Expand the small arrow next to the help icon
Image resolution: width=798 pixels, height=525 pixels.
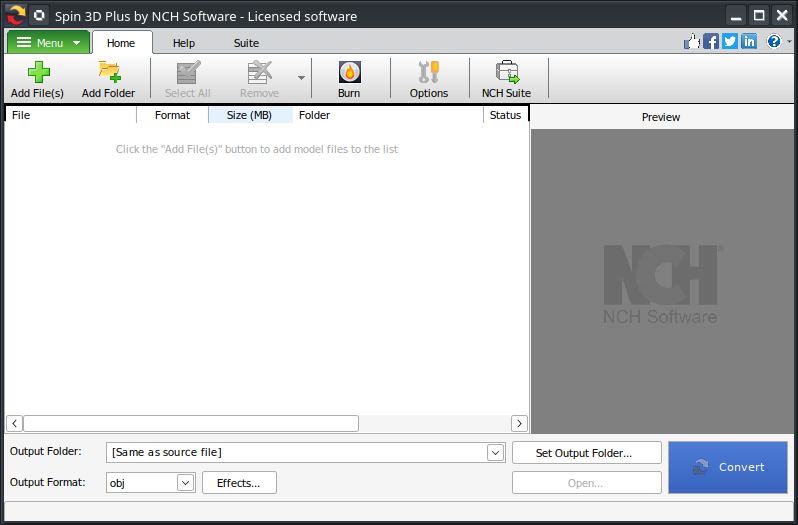pos(790,42)
